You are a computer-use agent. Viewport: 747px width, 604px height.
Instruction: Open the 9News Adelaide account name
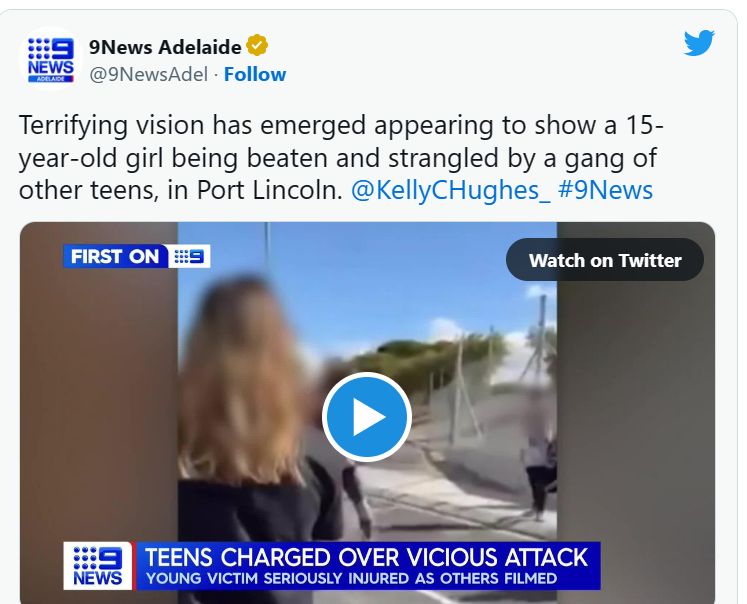(x=165, y=47)
